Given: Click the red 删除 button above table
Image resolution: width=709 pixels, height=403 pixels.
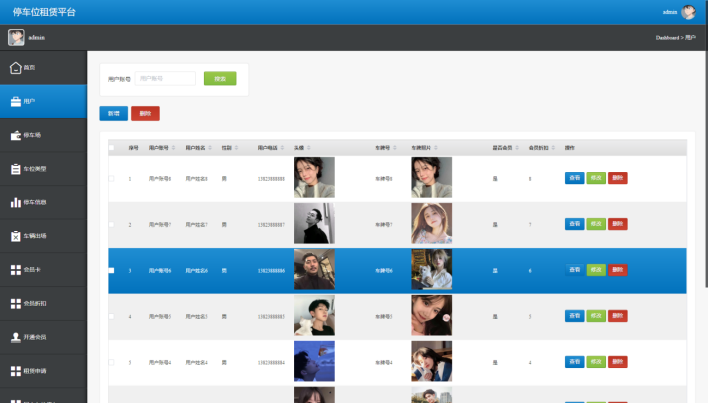Looking at the screenshot, I should 145,114.
